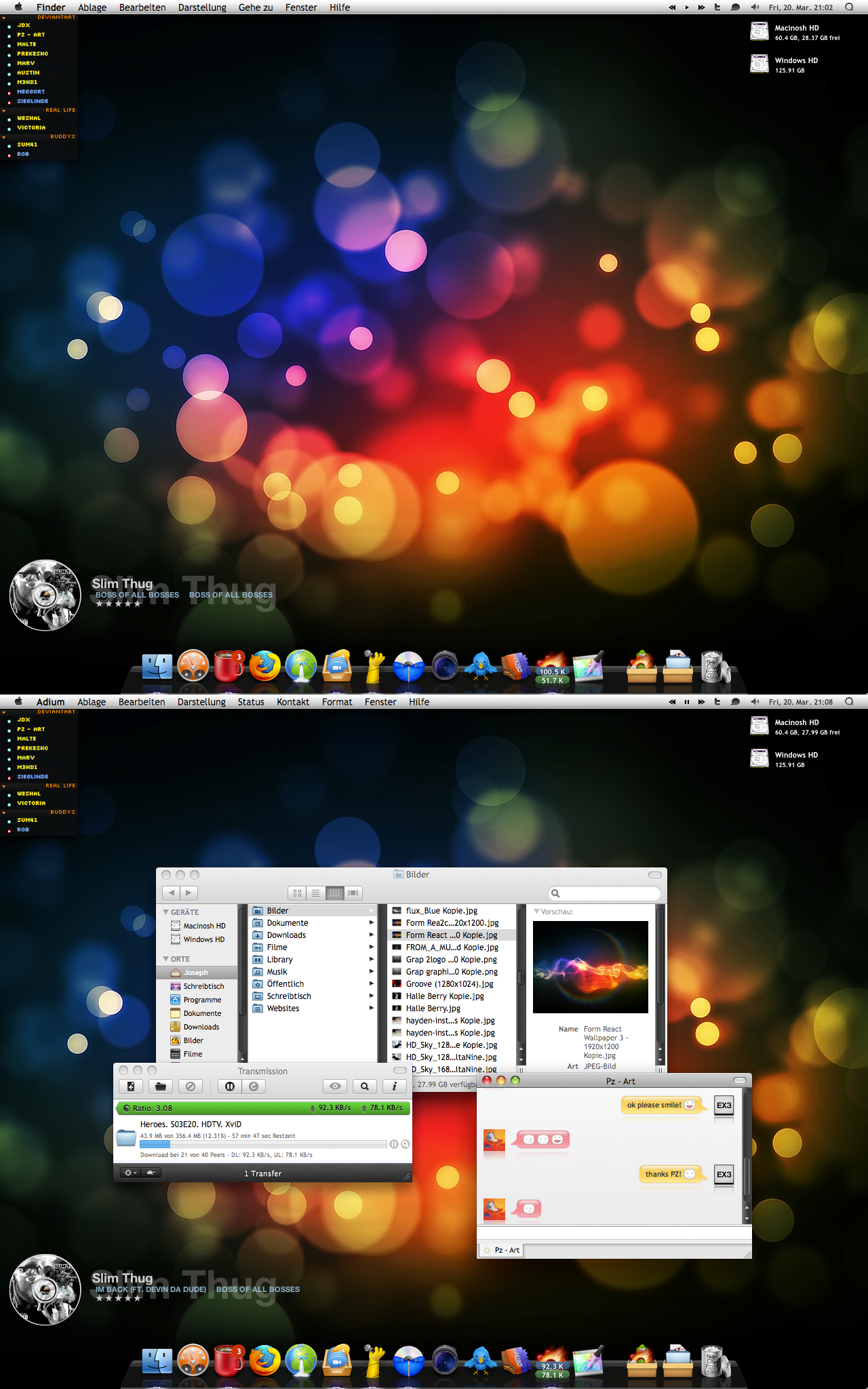Resume all transfers in Transmission toolbar
868x1389 pixels.
254,1087
